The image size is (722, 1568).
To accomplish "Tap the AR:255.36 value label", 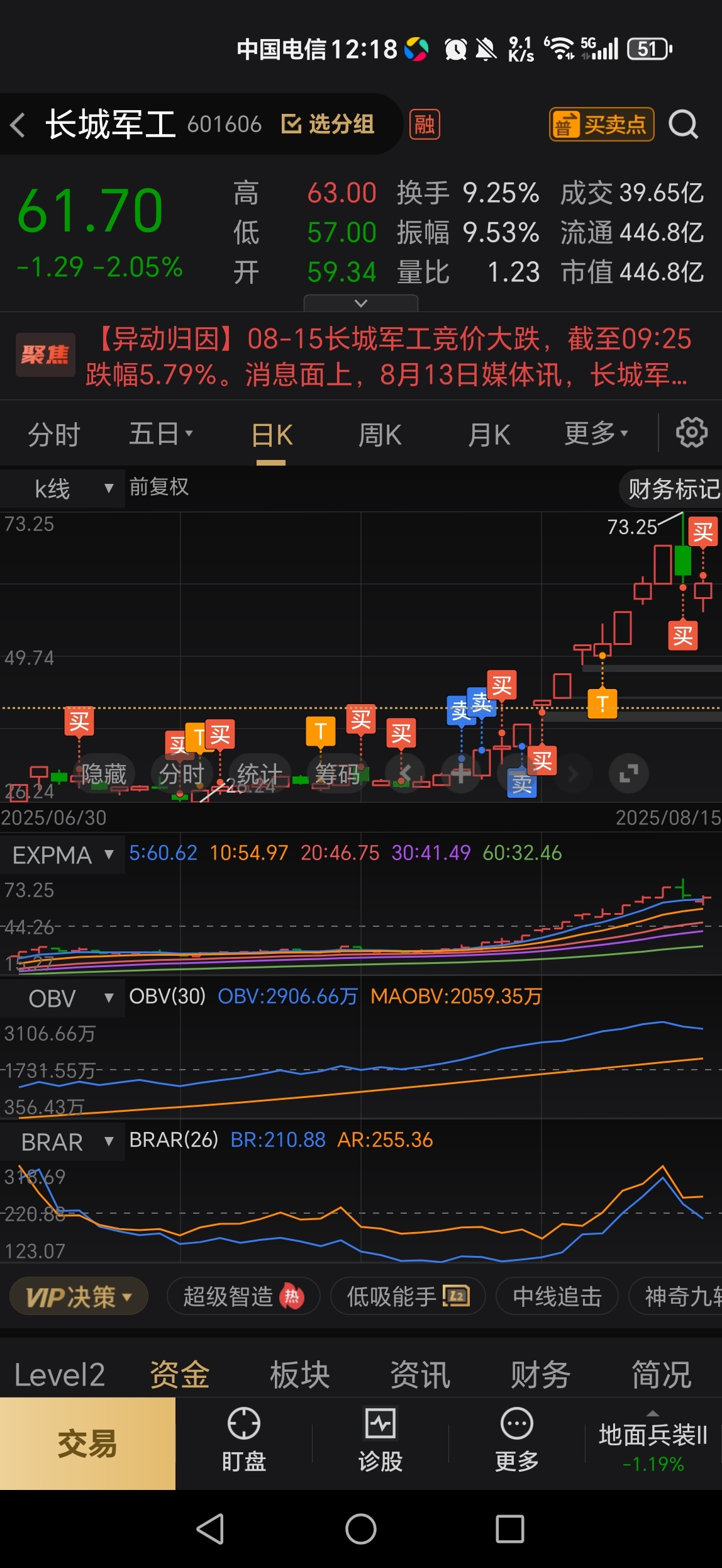I will pyautogui.click(x=386, y=1140).
